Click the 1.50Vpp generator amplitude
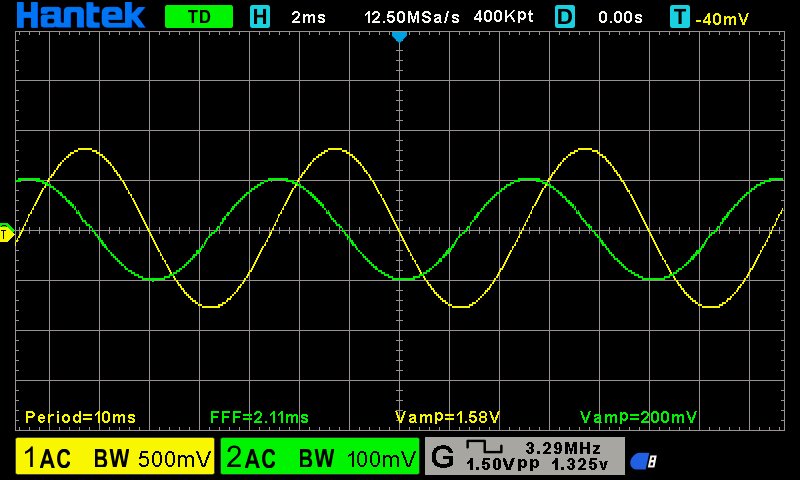Screen dimensions: 800x480 pyautogui.click(x=503, y=464)
